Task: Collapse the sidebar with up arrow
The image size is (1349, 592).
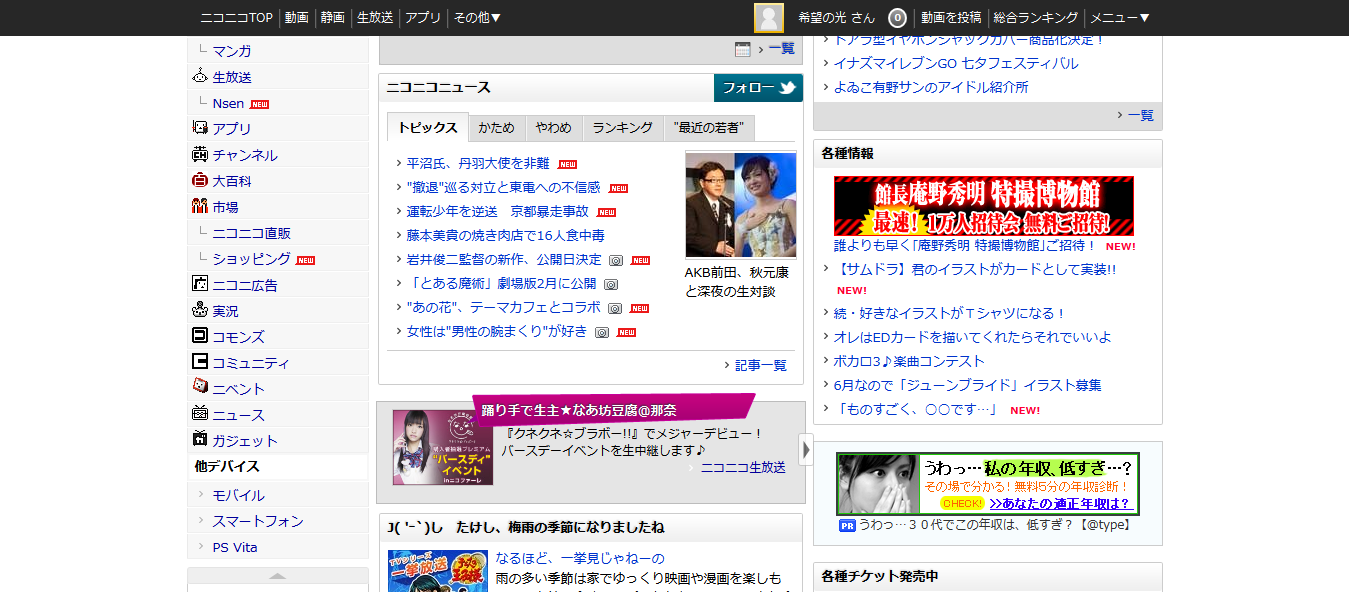Action: pyautogui.click(x=278, y=575)
